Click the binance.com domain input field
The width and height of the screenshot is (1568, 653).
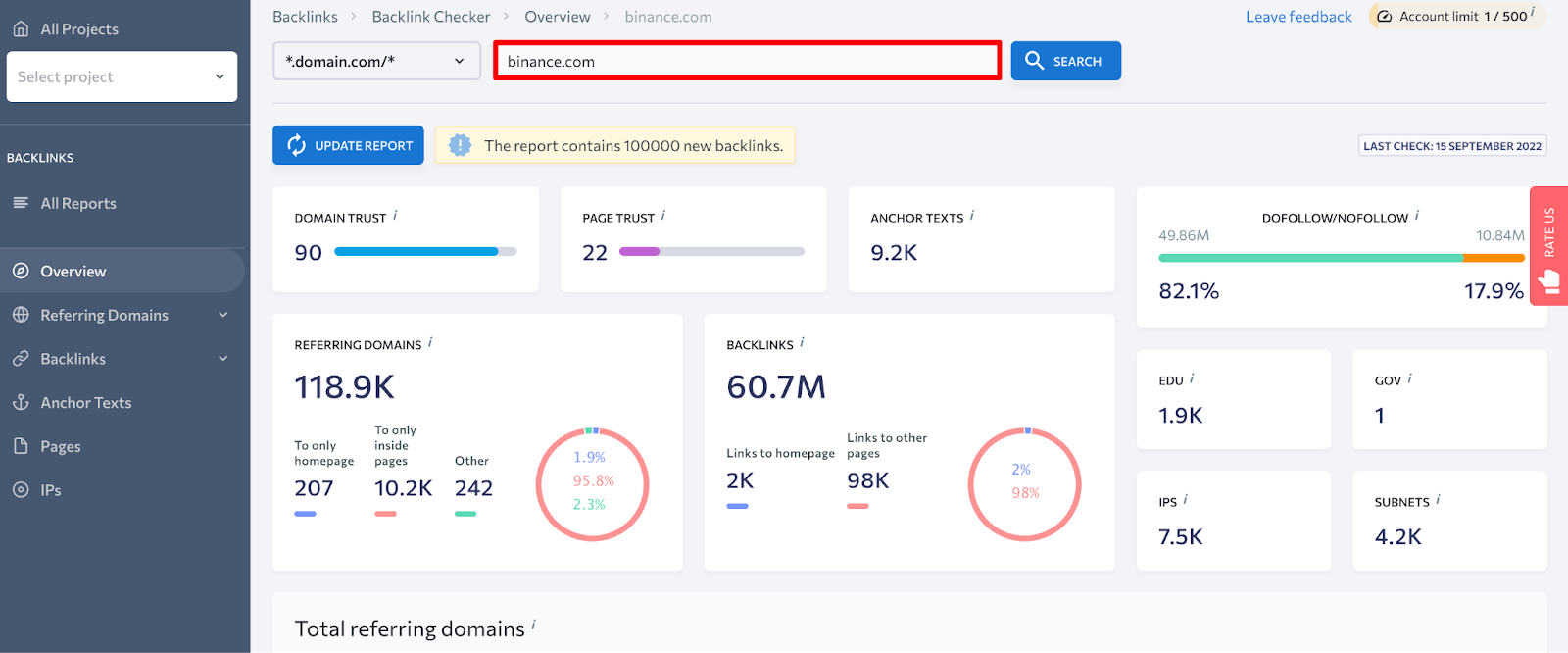point(748,61)
